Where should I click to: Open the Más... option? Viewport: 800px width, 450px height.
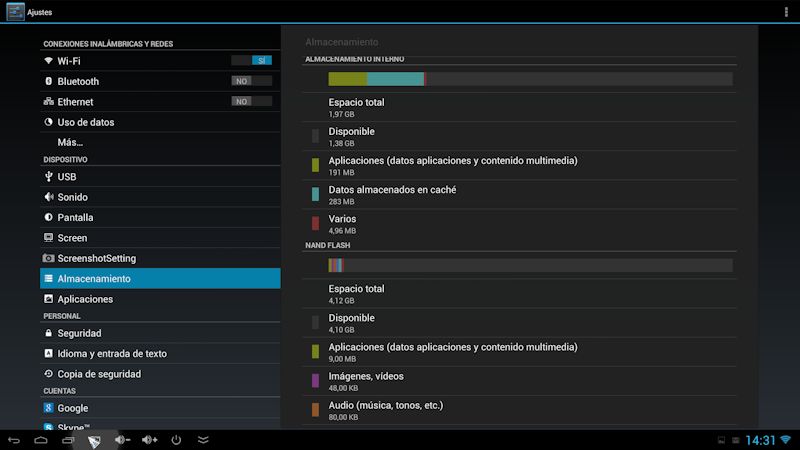[160, 142]
